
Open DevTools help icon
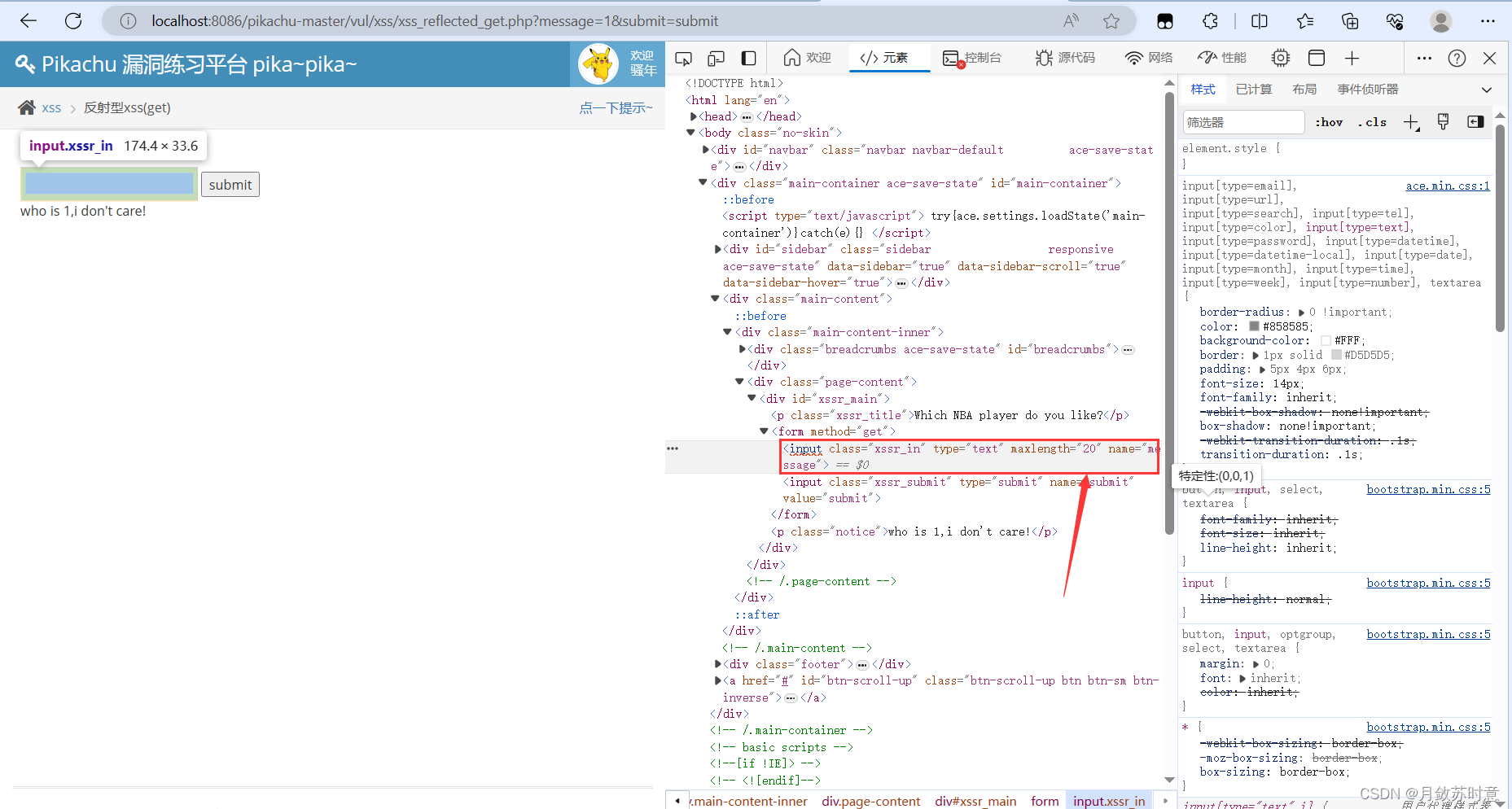tap(1457, 58)
